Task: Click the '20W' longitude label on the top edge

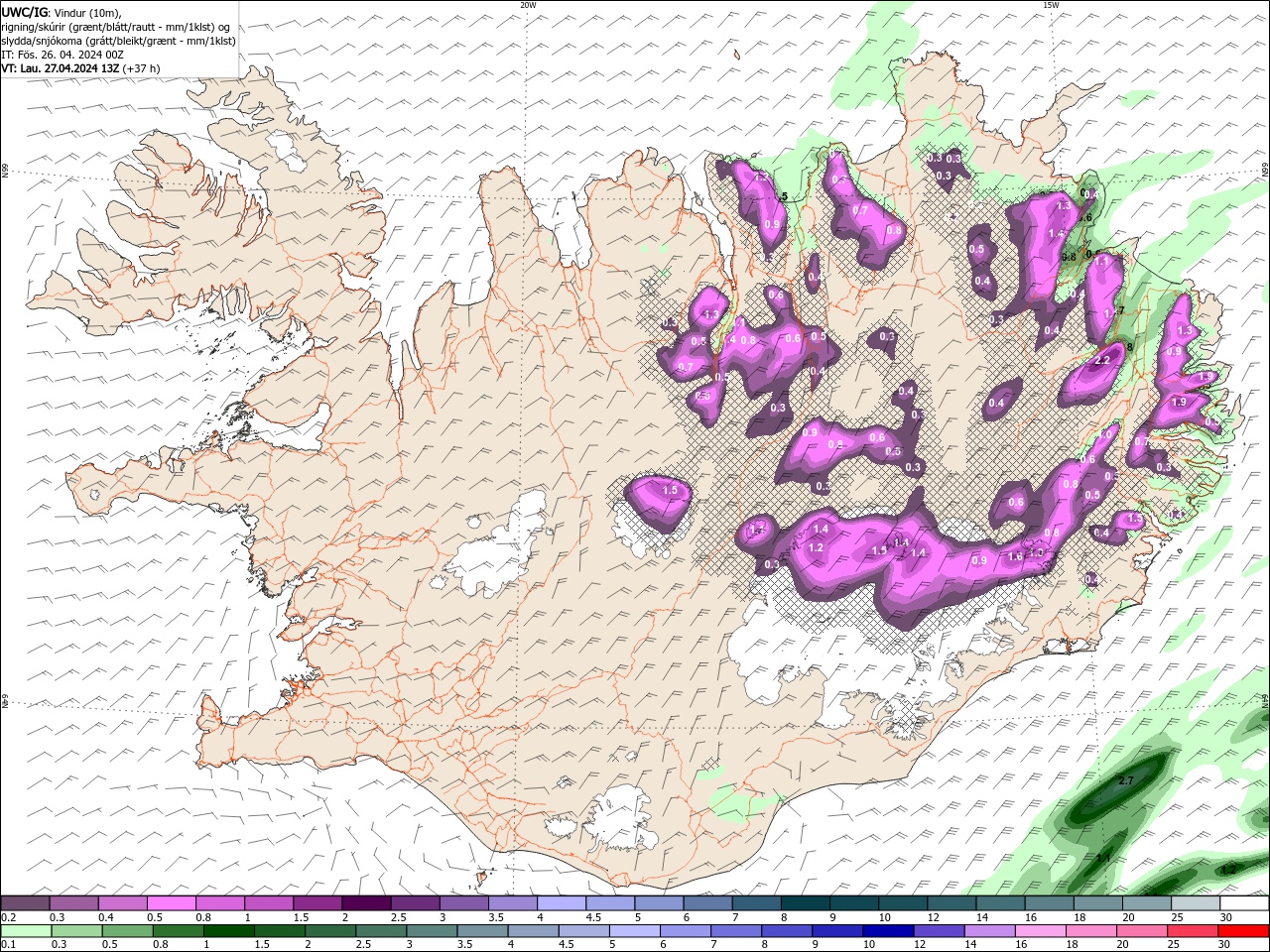Action: 528,5
